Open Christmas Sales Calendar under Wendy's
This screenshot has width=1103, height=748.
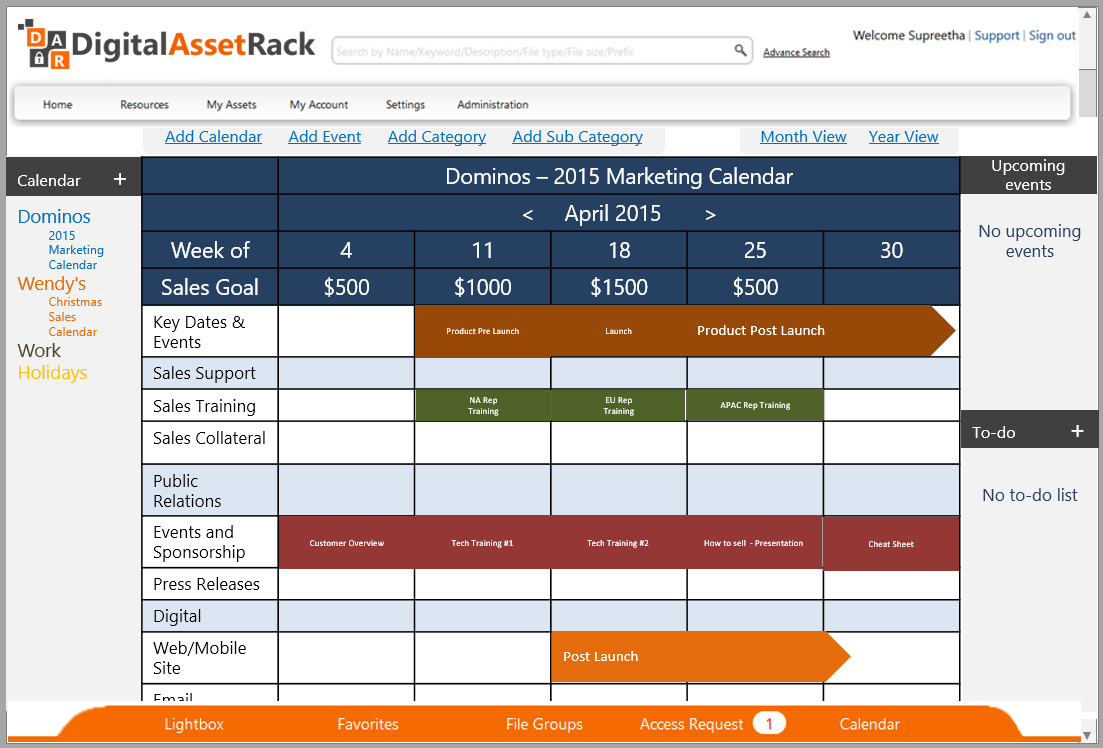click(75, 317)
